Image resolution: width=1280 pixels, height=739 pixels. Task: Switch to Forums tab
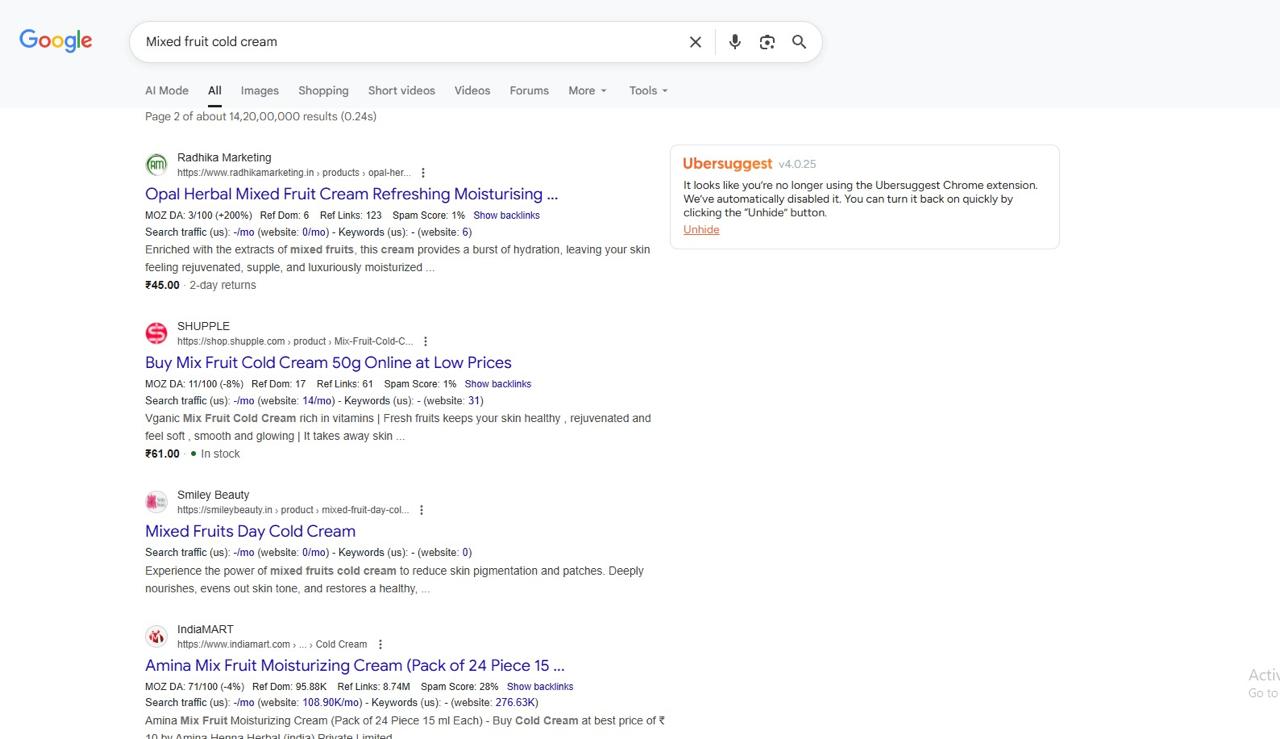point(529,90)
